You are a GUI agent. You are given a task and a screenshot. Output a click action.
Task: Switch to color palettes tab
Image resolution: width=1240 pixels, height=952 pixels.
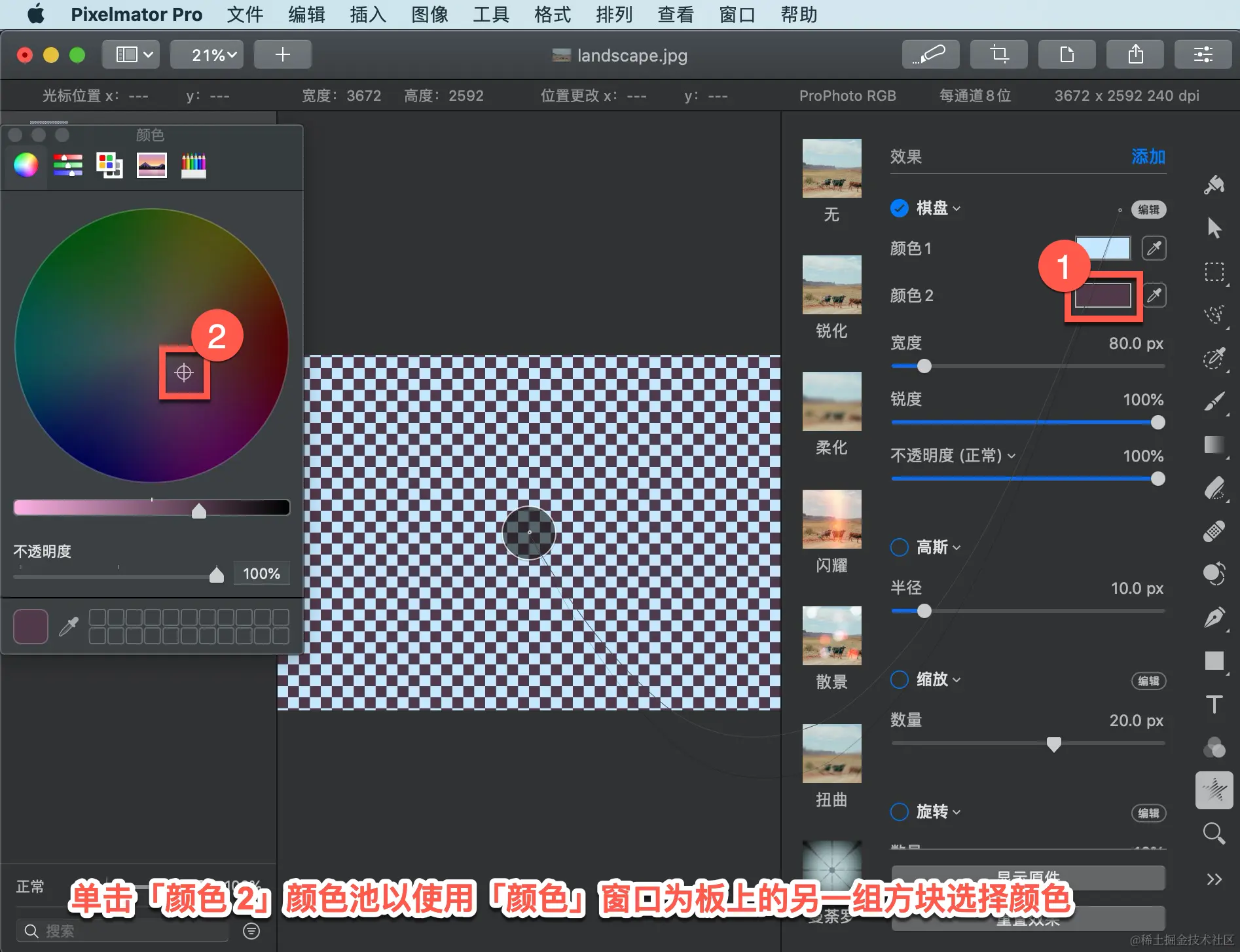(109, 165)
